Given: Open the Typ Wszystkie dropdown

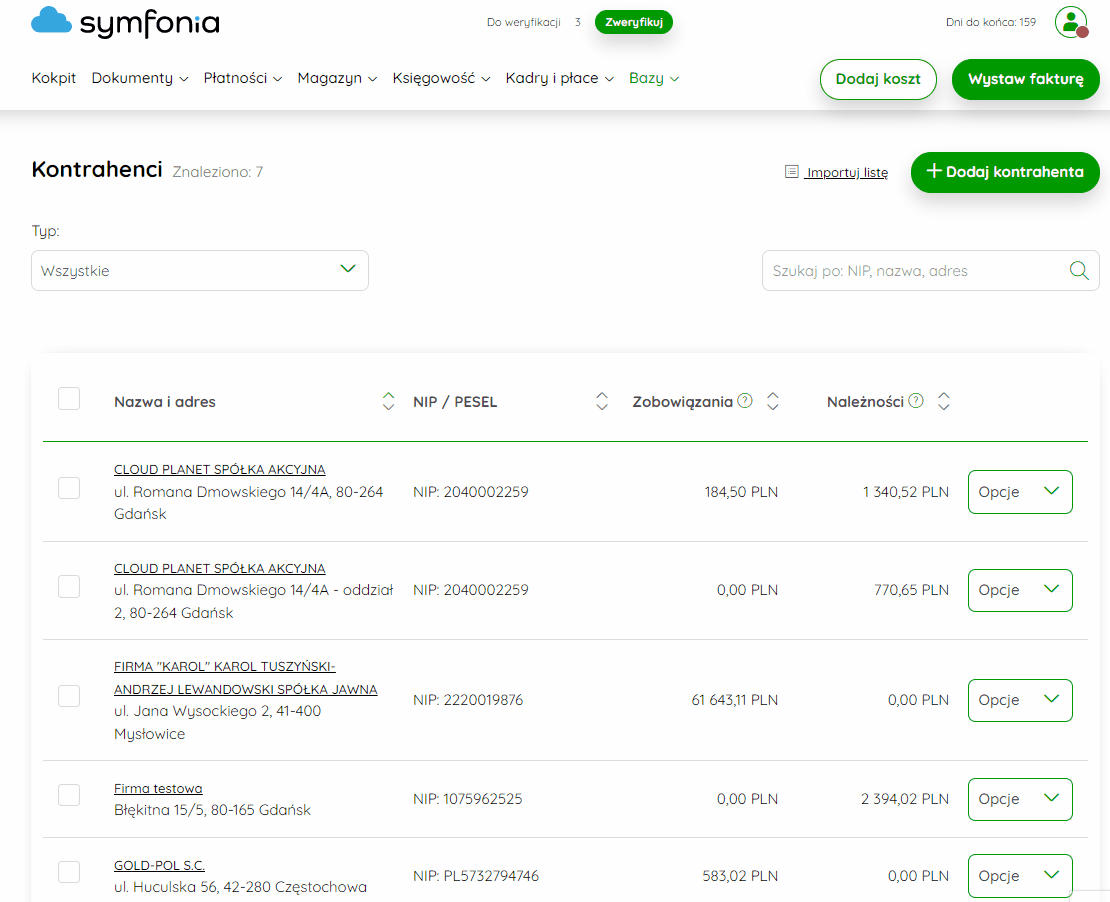Looking at the screenshot, I should tap(200, 270).
